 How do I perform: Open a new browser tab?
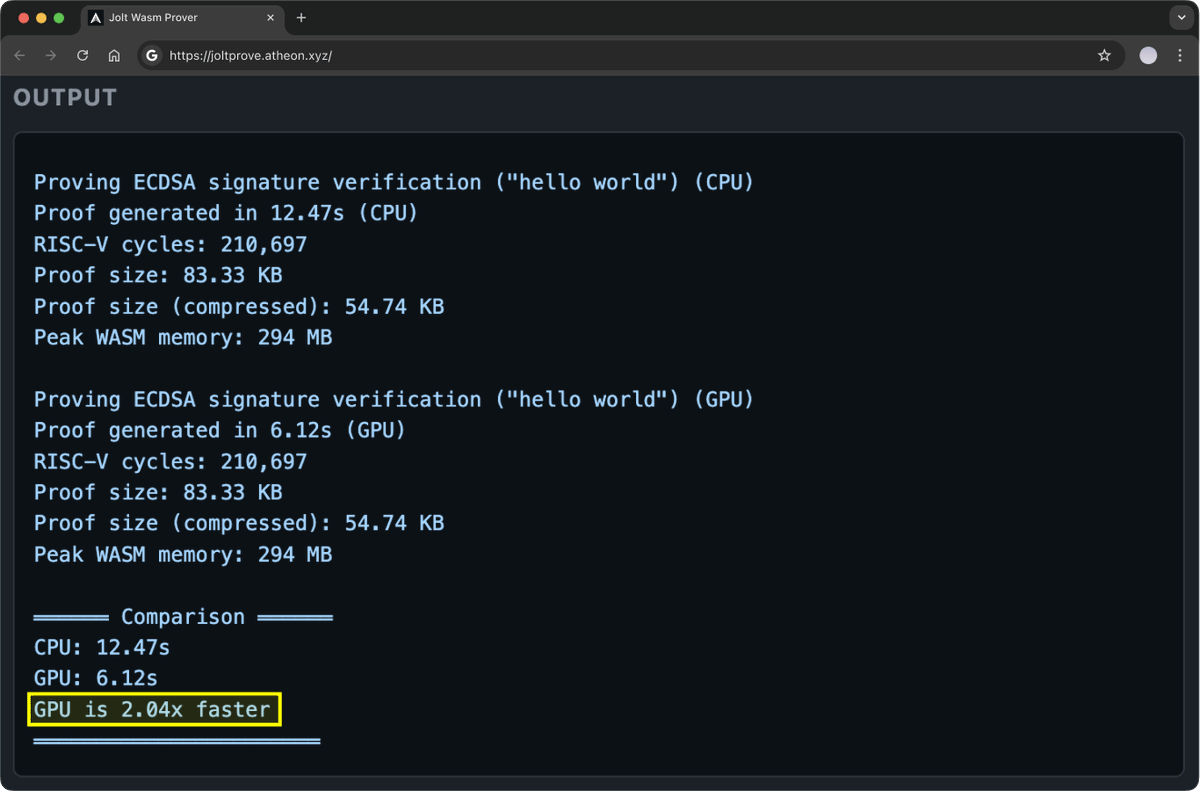coord(301,18)
